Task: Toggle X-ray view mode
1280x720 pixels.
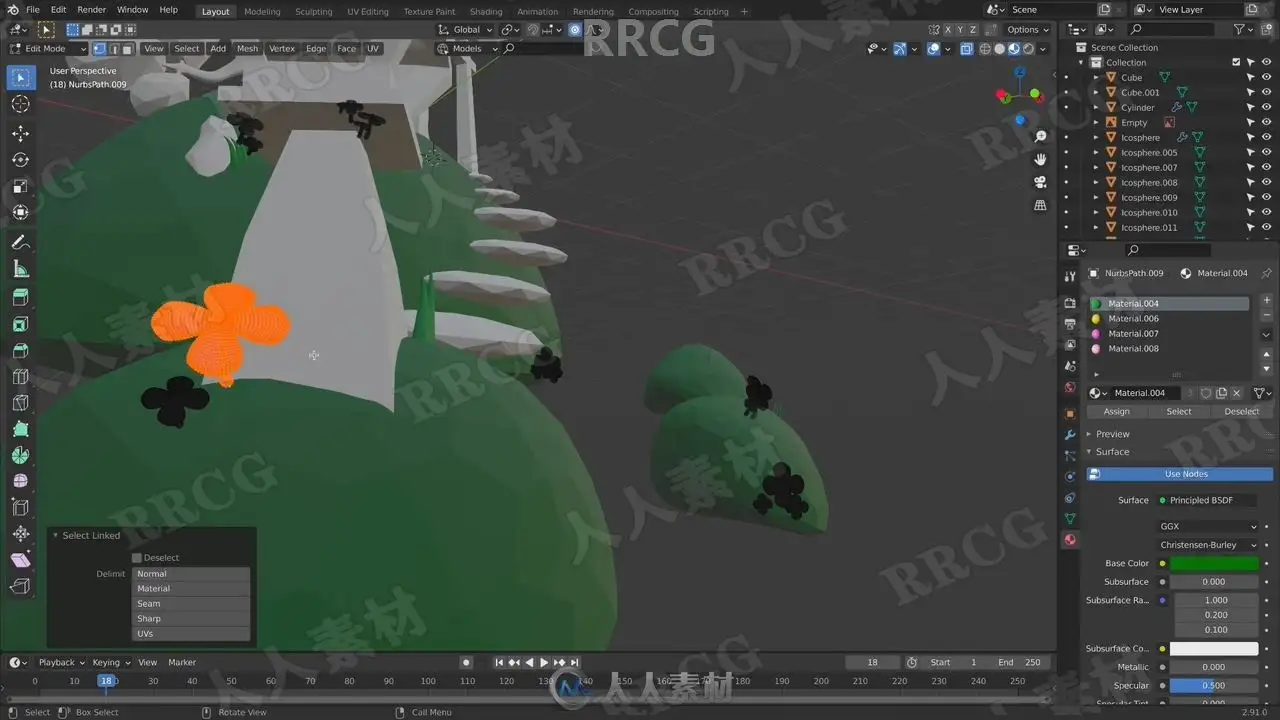Action: [966, 49]
